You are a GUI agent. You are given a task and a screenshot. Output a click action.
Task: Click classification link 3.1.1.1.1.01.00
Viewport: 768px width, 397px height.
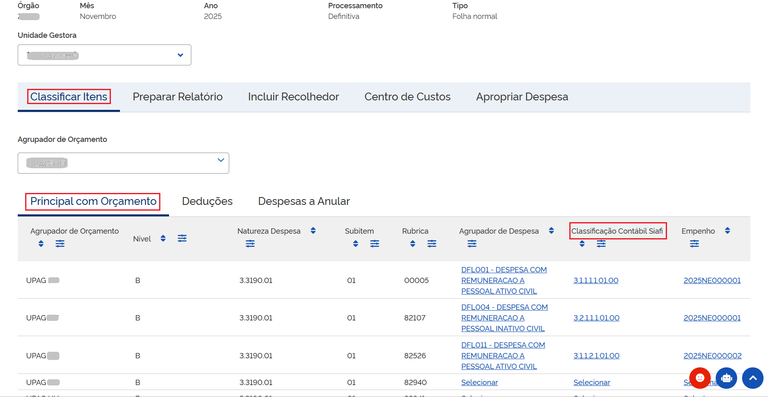596,280
